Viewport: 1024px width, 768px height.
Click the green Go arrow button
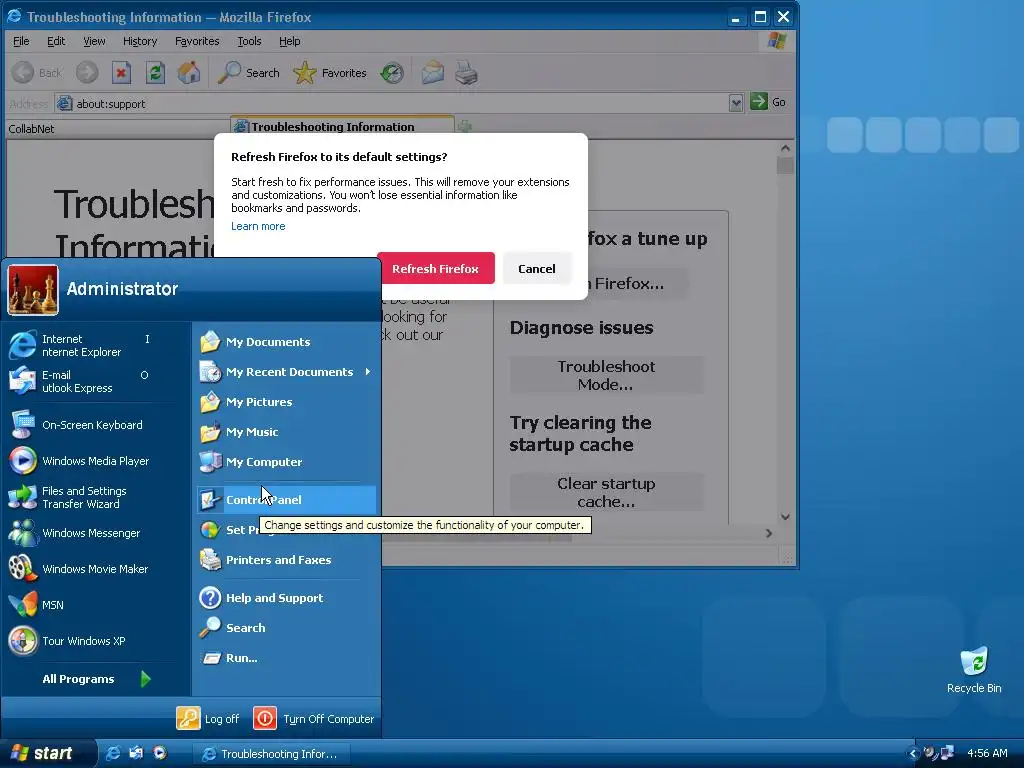coord(759,101)
